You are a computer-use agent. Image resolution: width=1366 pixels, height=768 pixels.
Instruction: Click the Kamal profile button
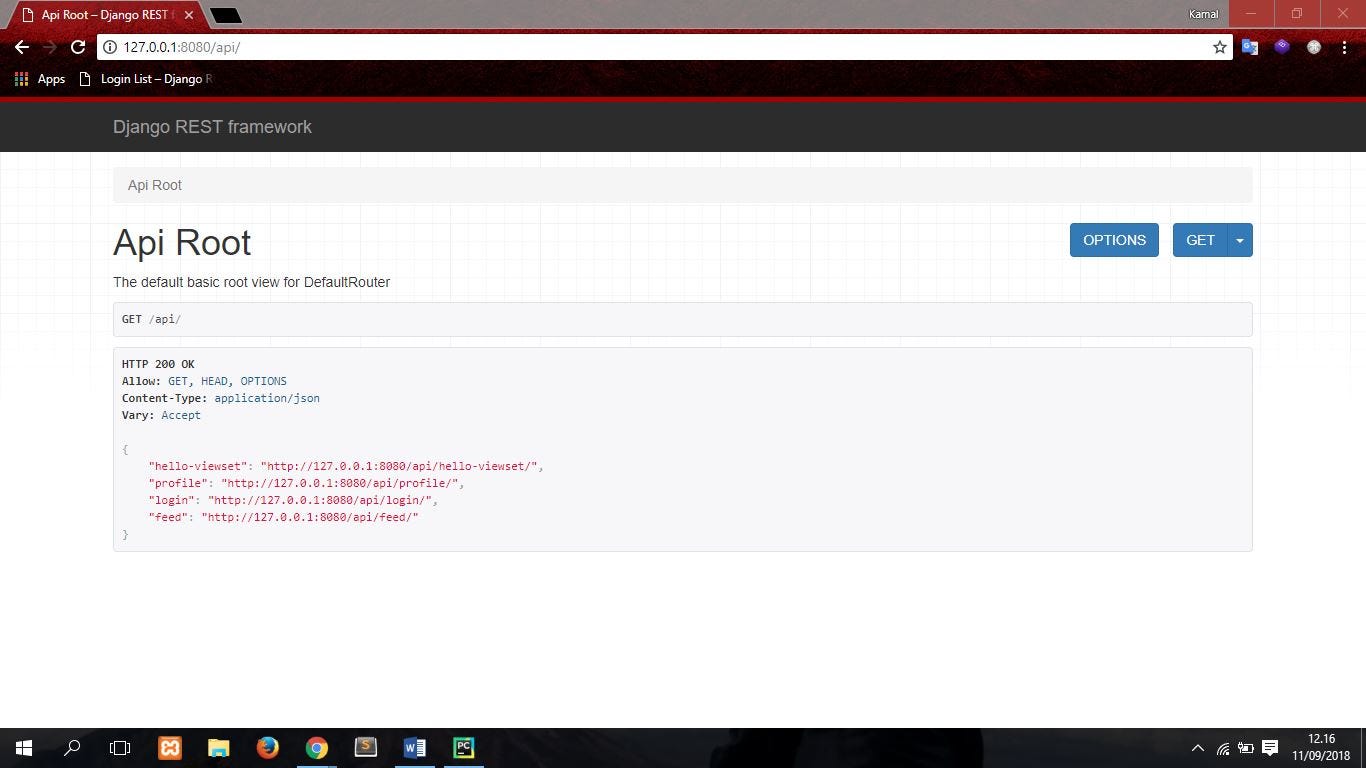(1203, 14)
